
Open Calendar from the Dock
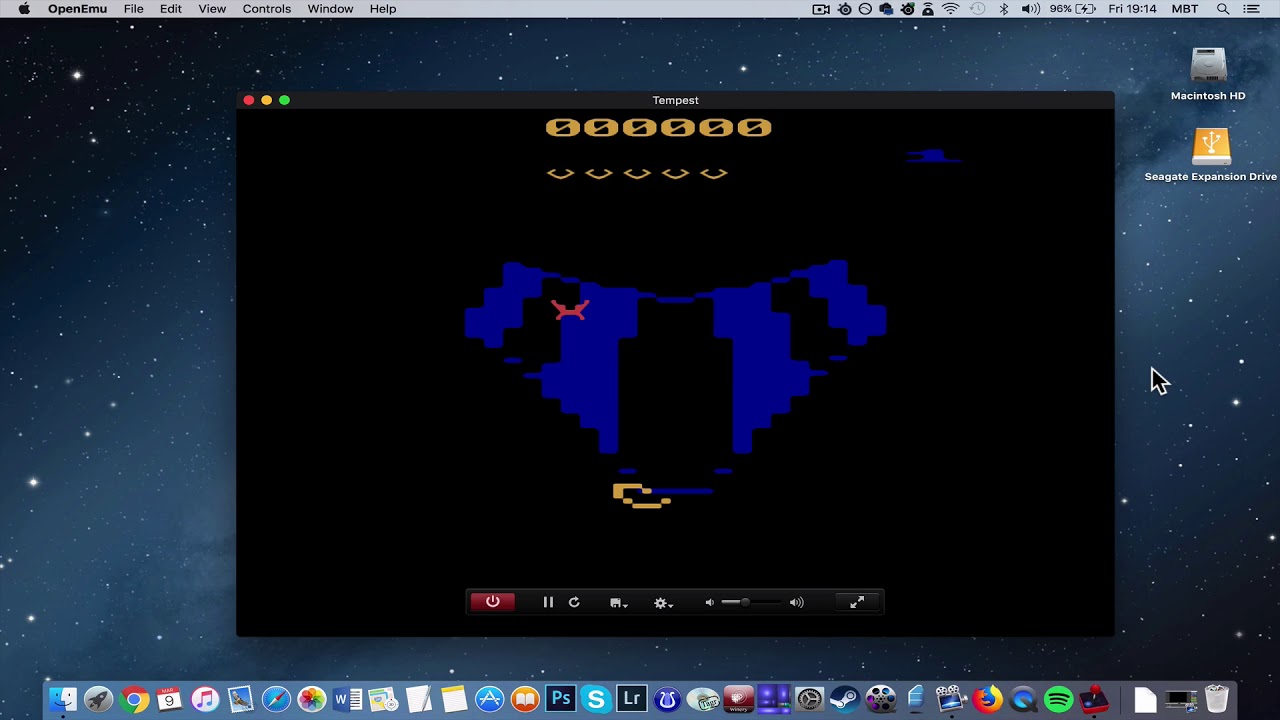pos(170,699)
